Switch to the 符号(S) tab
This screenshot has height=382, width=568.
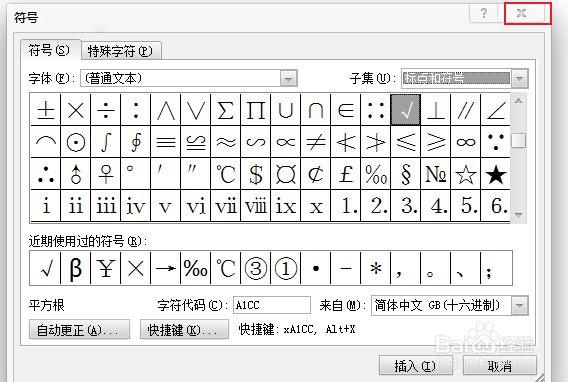click(49, 50)
